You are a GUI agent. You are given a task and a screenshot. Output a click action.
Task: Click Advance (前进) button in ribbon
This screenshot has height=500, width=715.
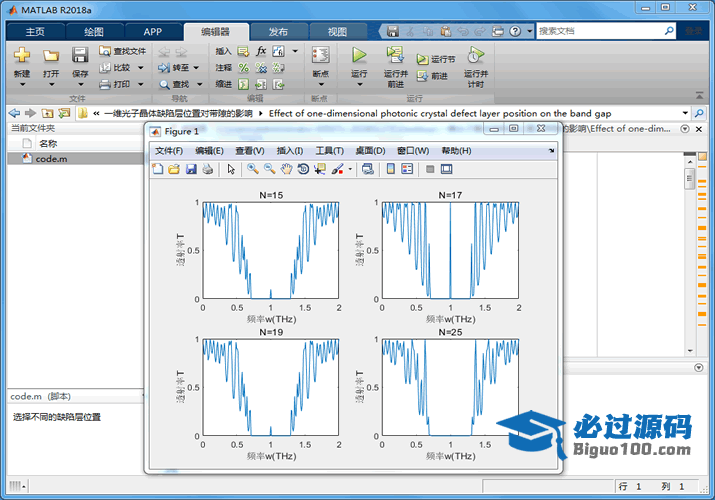(x=432, y=76)
